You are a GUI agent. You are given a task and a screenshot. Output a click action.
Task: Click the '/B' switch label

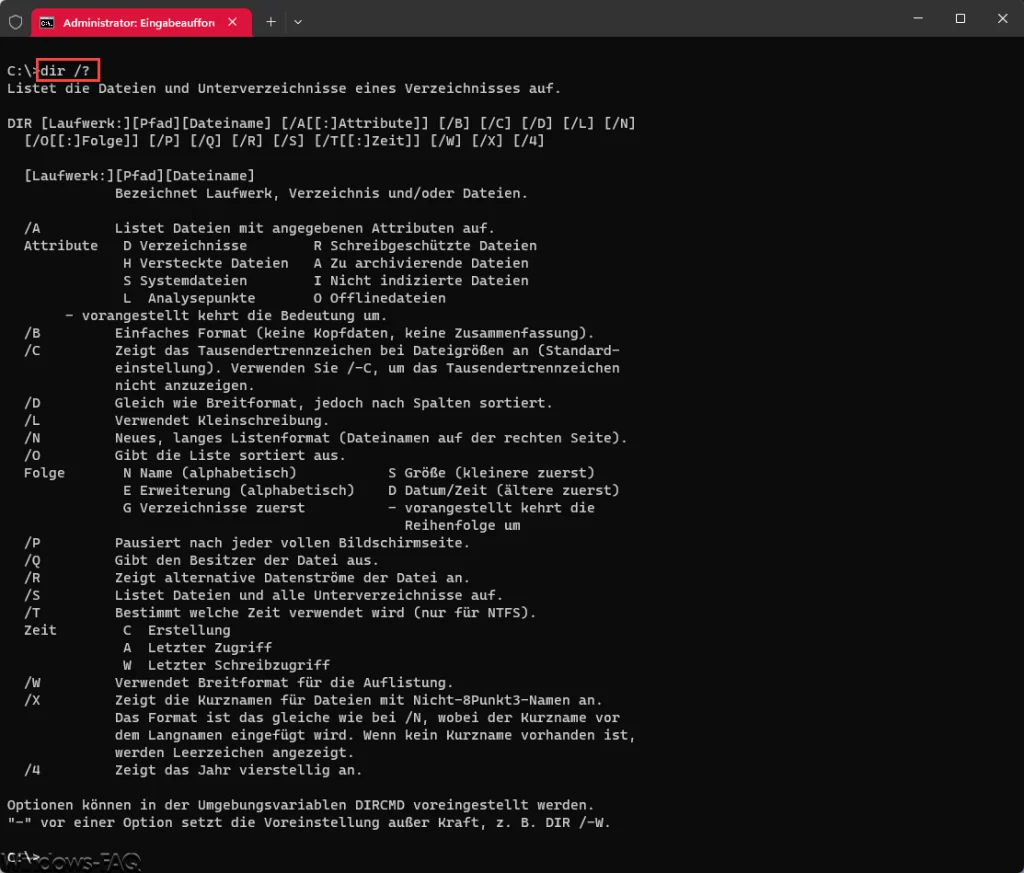tap(32, 333)
